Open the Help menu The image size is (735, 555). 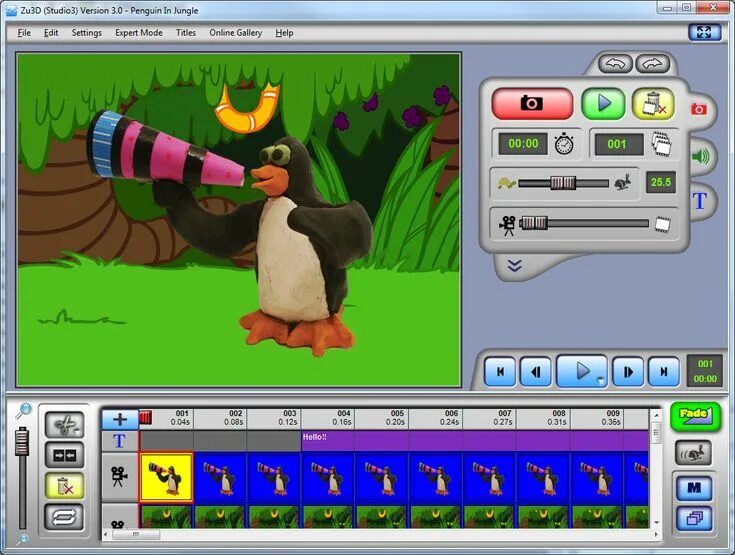[284, 33]
